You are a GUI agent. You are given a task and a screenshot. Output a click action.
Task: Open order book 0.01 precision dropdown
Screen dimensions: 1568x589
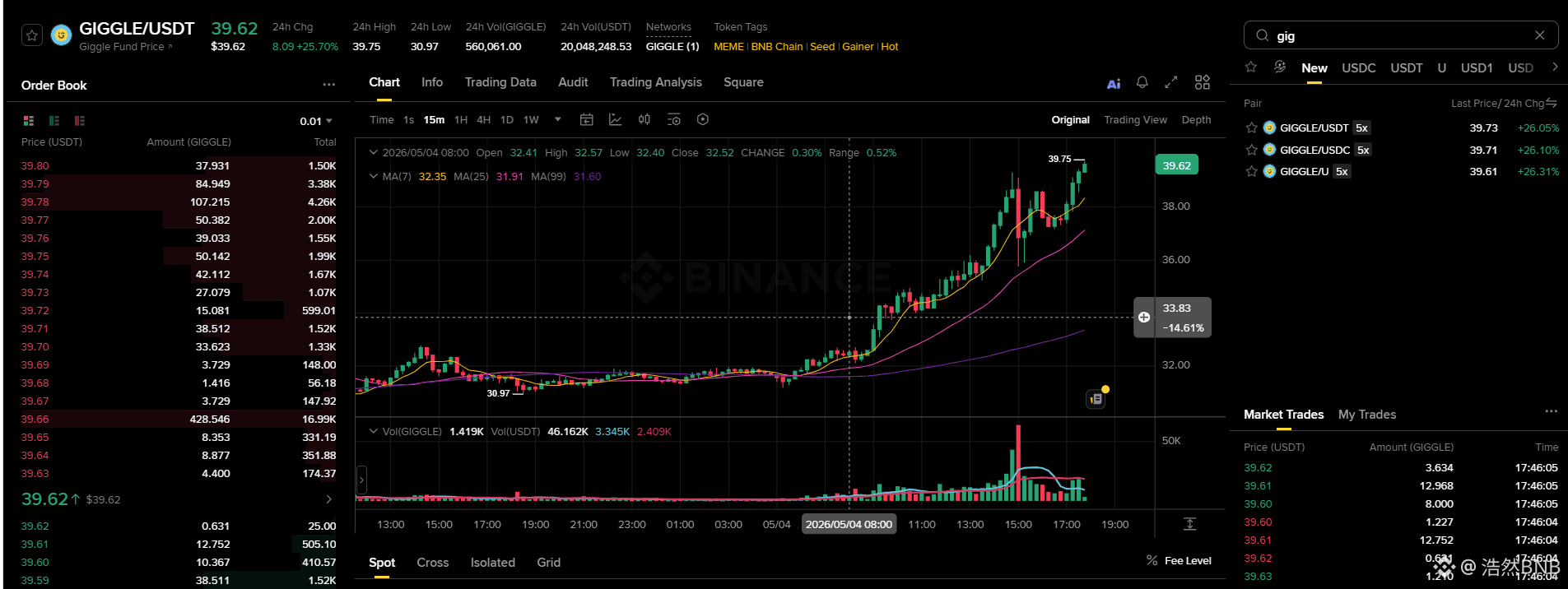(x=316, y=121)
